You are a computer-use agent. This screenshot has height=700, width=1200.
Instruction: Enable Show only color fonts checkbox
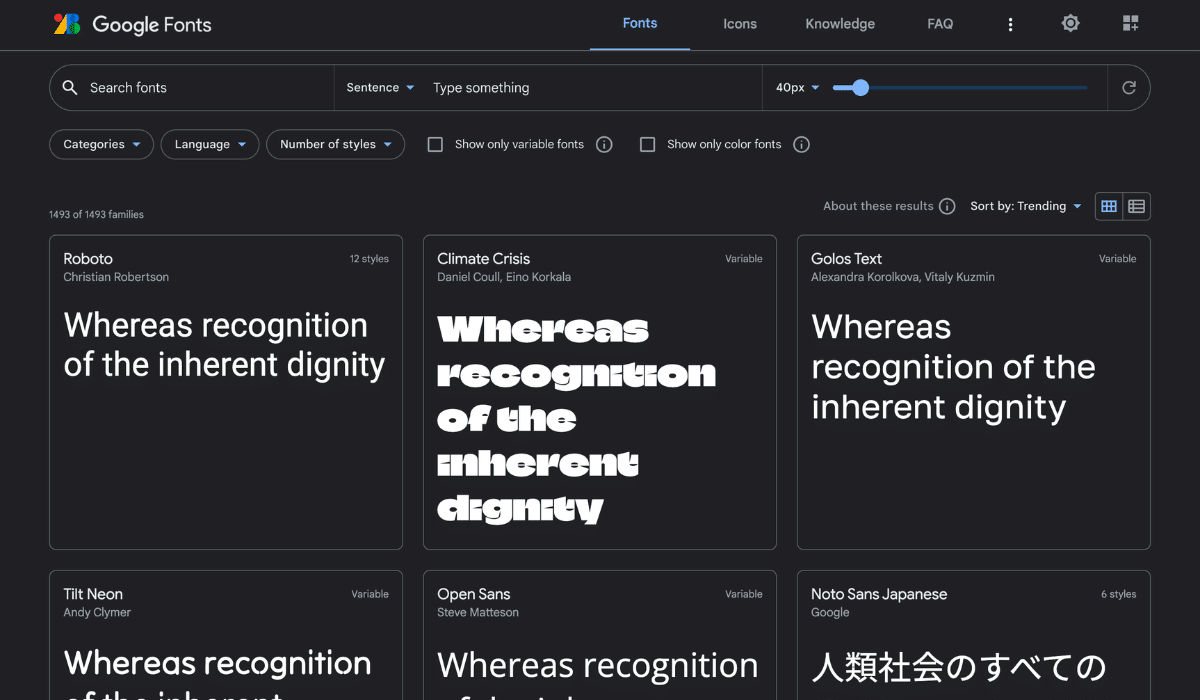647,145
